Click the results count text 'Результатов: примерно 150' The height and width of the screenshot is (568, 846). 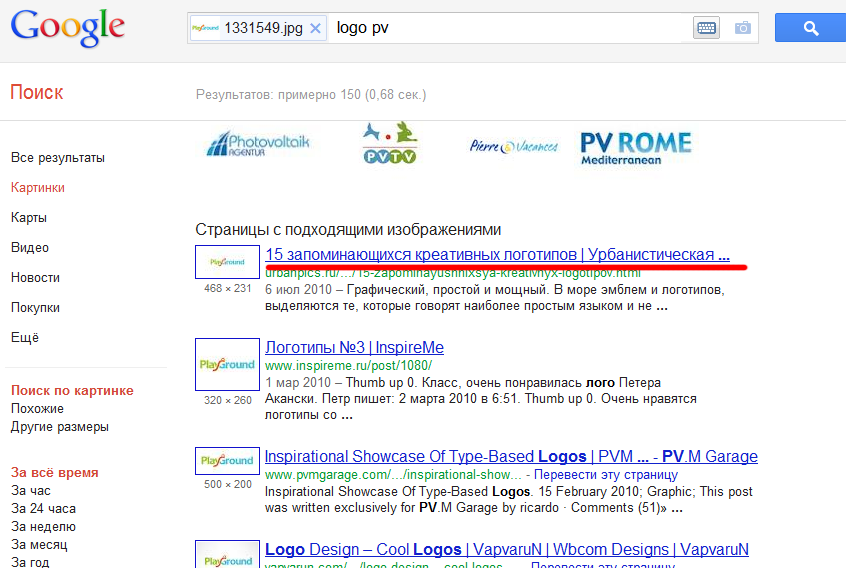click(311, 95)
